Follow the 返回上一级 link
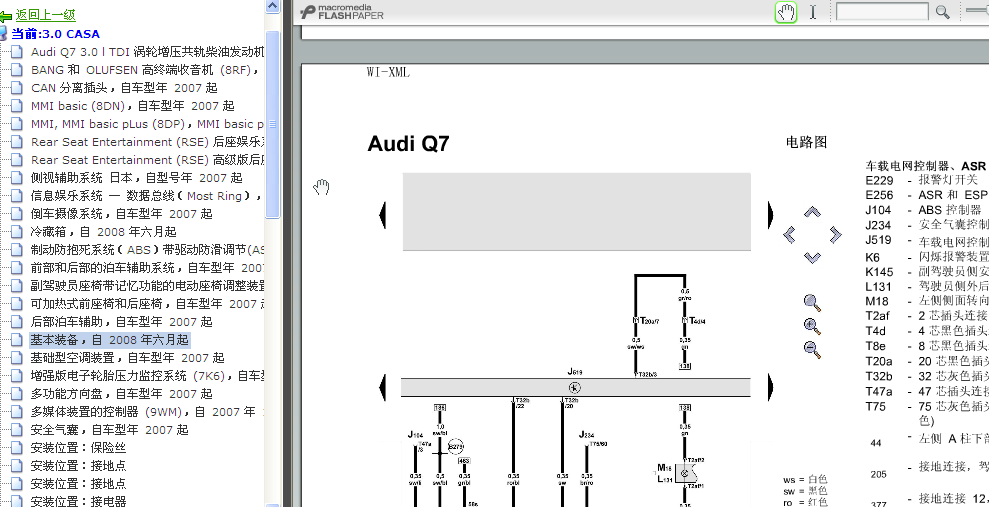The image size is (989, 507). (x=45, y=15)
